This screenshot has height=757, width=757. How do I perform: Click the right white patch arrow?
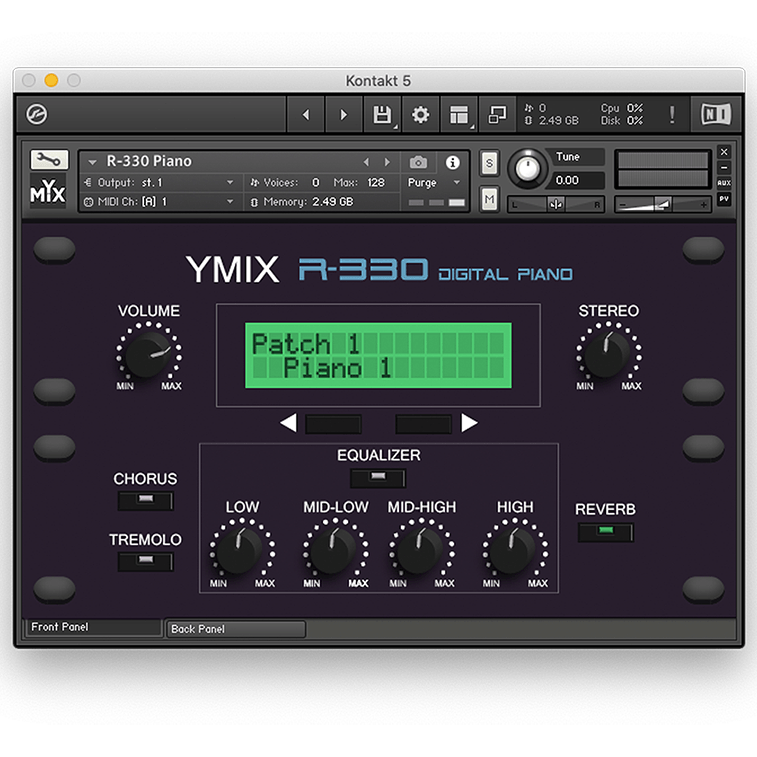tap(469, 423)
